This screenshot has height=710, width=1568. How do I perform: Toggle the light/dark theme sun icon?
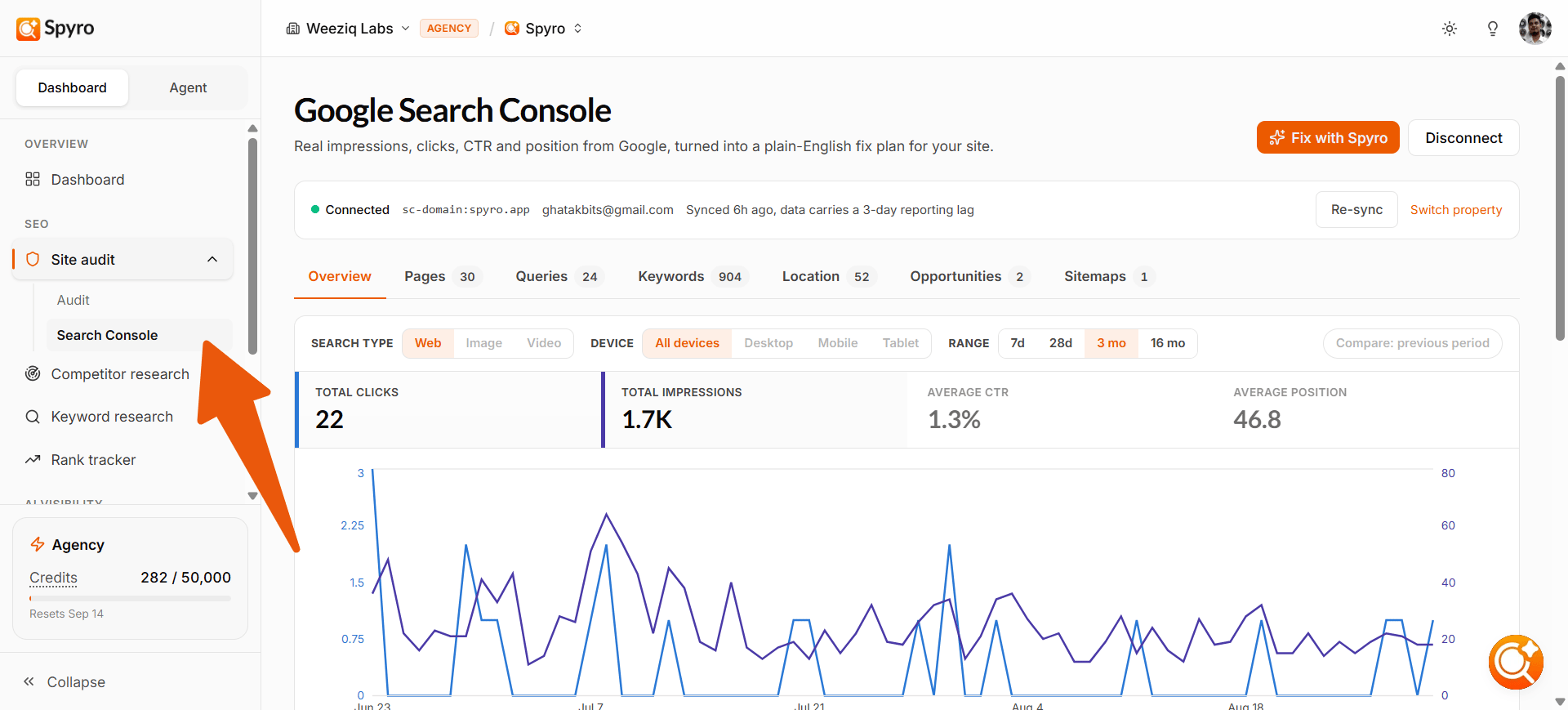pos(1450,29)
